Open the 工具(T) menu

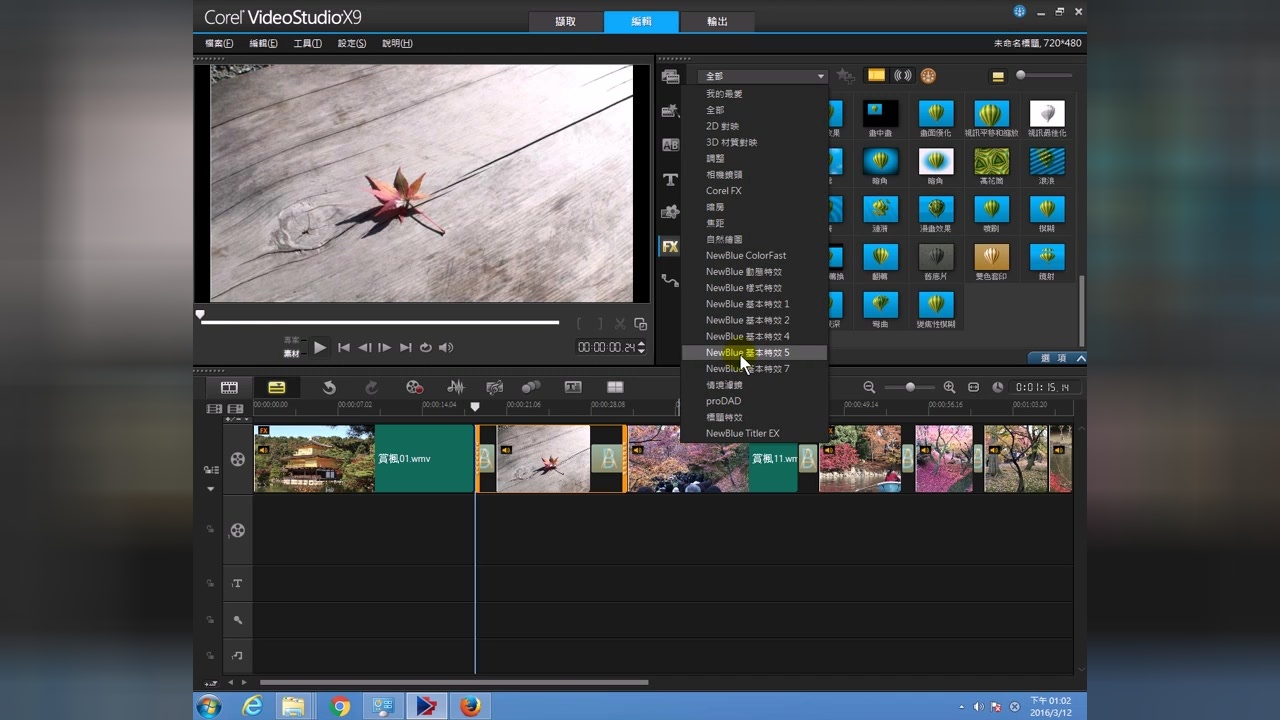(307, 43)
